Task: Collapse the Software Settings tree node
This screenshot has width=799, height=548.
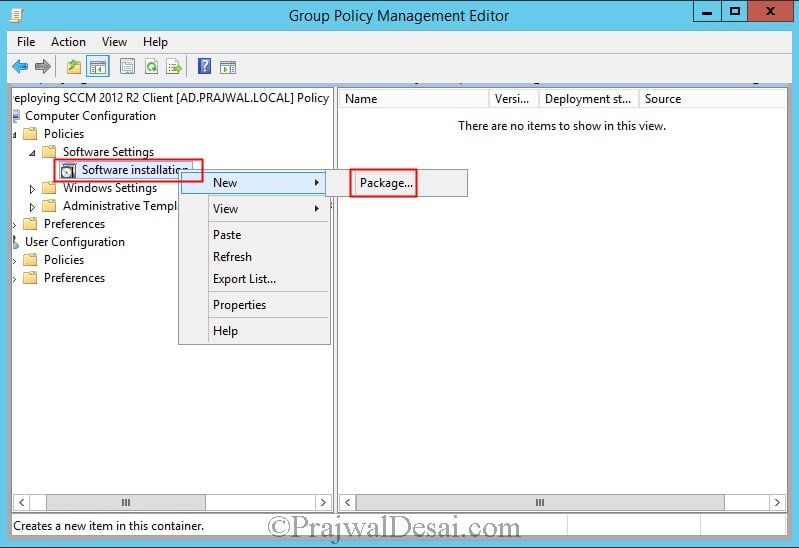Action: click(x=32, y=152)
